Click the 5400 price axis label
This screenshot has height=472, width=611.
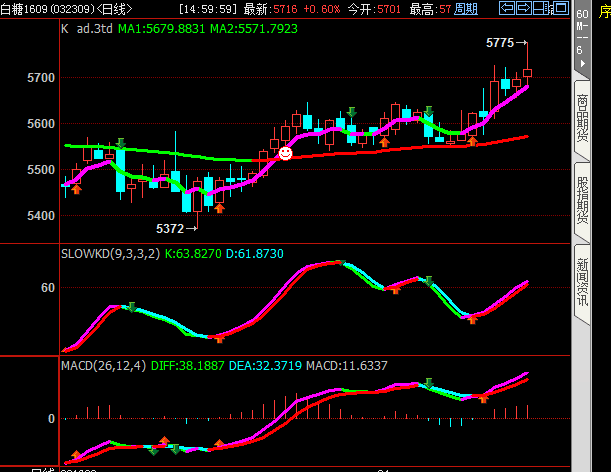(41, 216)
